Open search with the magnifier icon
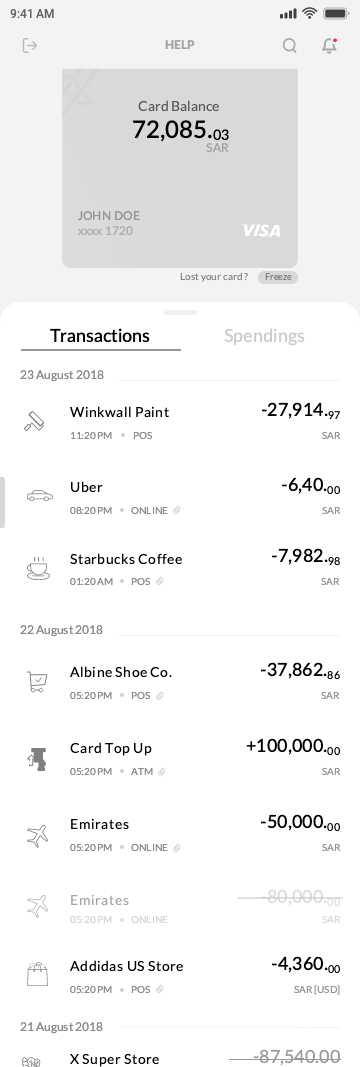 coord(290,46)
